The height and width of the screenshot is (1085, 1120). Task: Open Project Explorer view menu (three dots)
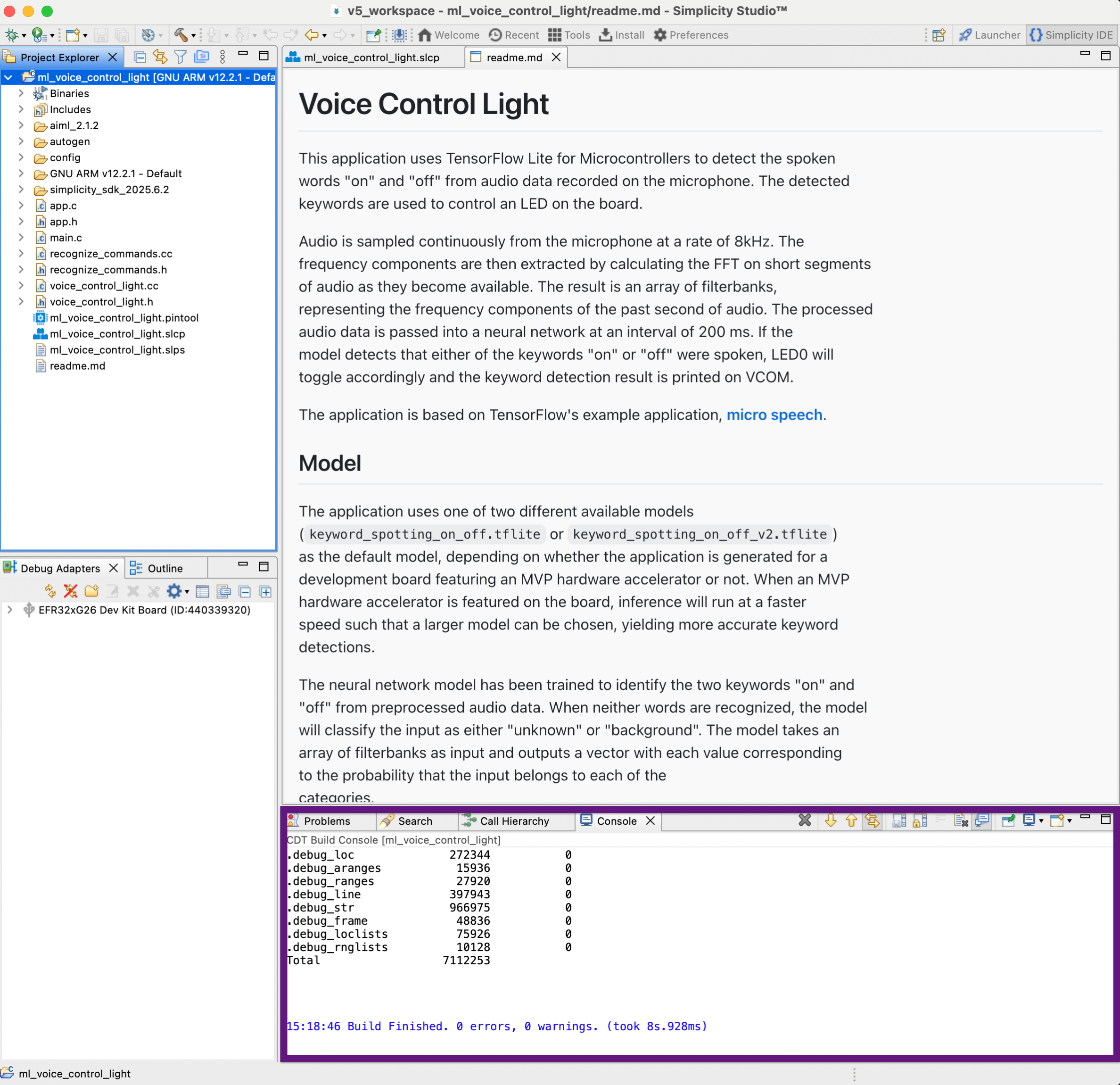(222, 57)
